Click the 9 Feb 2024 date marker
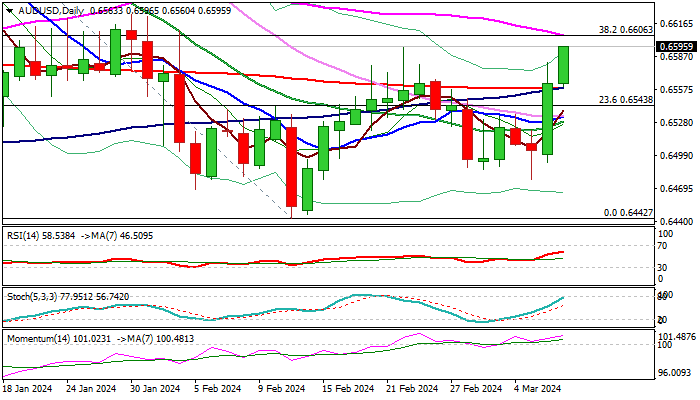The image size is (700, 400). coord(282,389)
